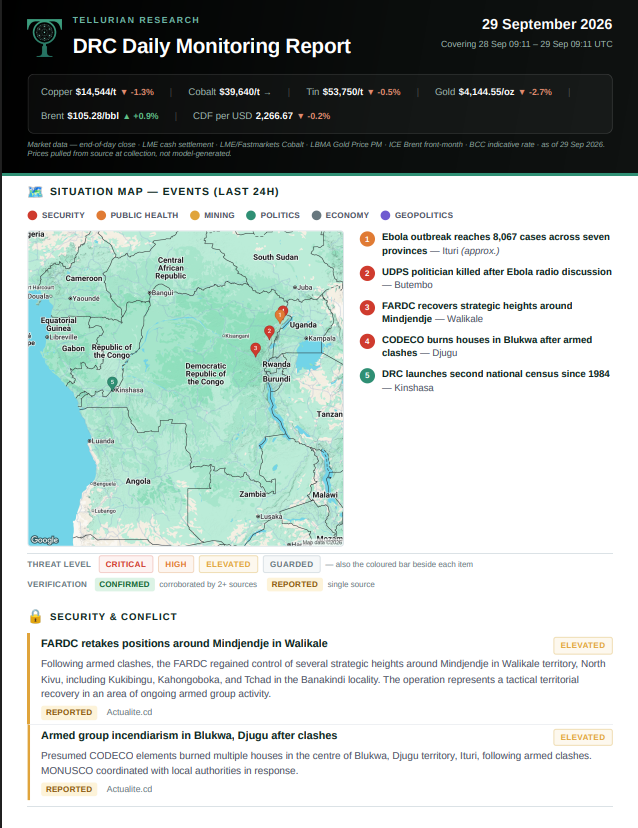Open FARDC recovers strategic heights headline
This screenshot has width=638, height=828.
(477, 312)
